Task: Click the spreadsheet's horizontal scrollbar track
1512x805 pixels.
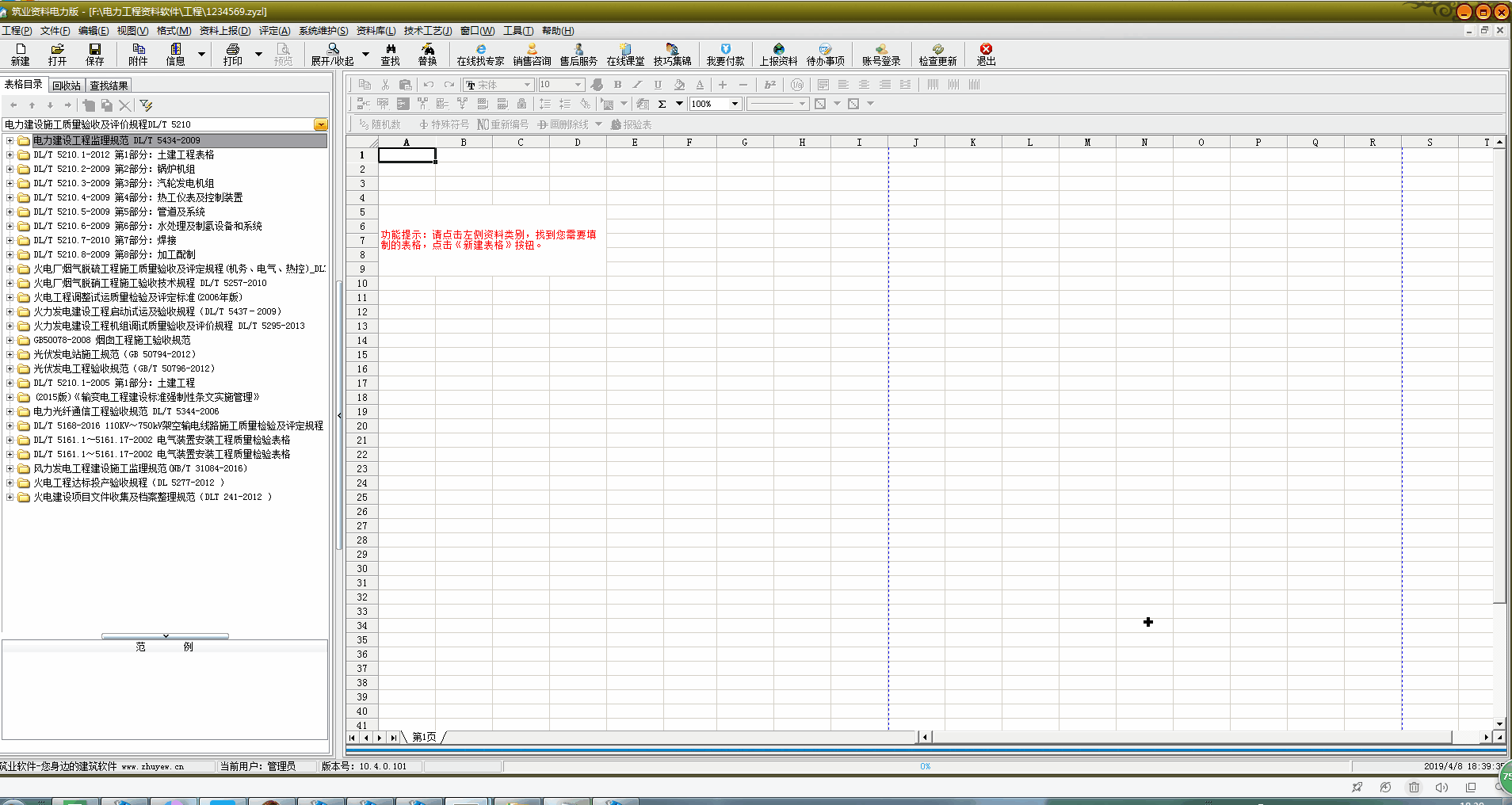Action: 1189,737
